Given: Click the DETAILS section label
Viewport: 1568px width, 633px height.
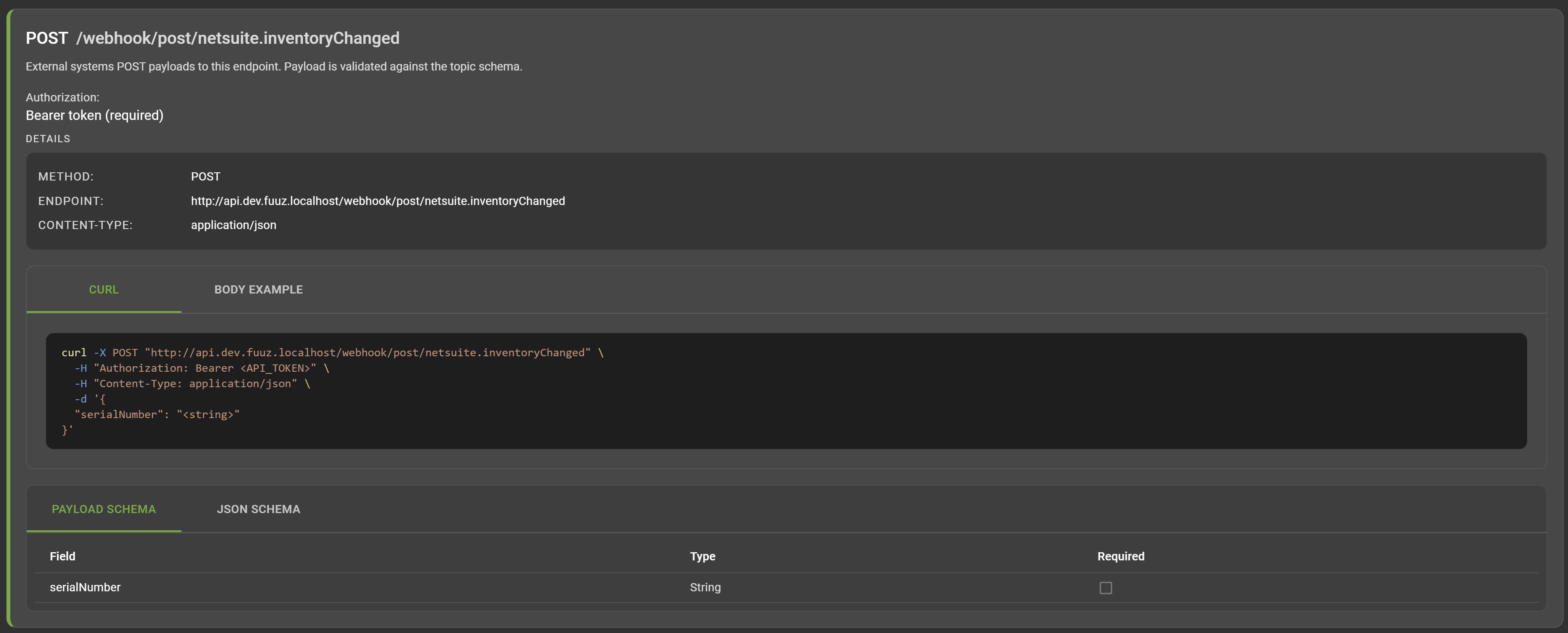Looking at the screenshot, I should pyautogui.click(x=47, y=139).
